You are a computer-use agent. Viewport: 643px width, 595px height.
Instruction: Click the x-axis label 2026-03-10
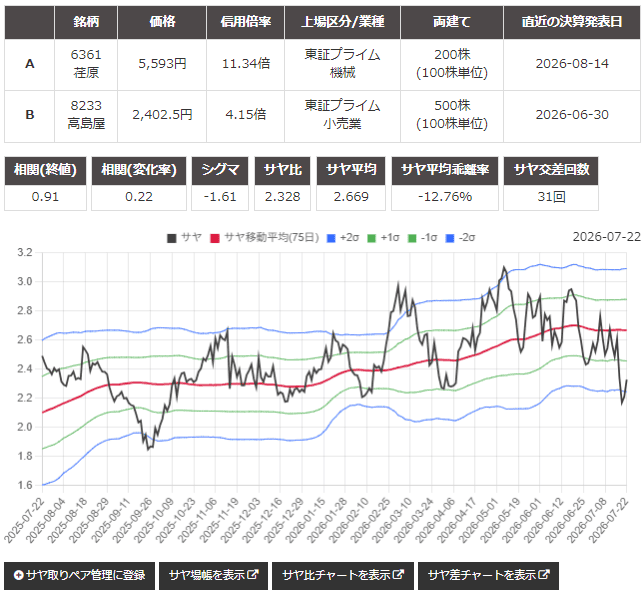click(394, 520)
